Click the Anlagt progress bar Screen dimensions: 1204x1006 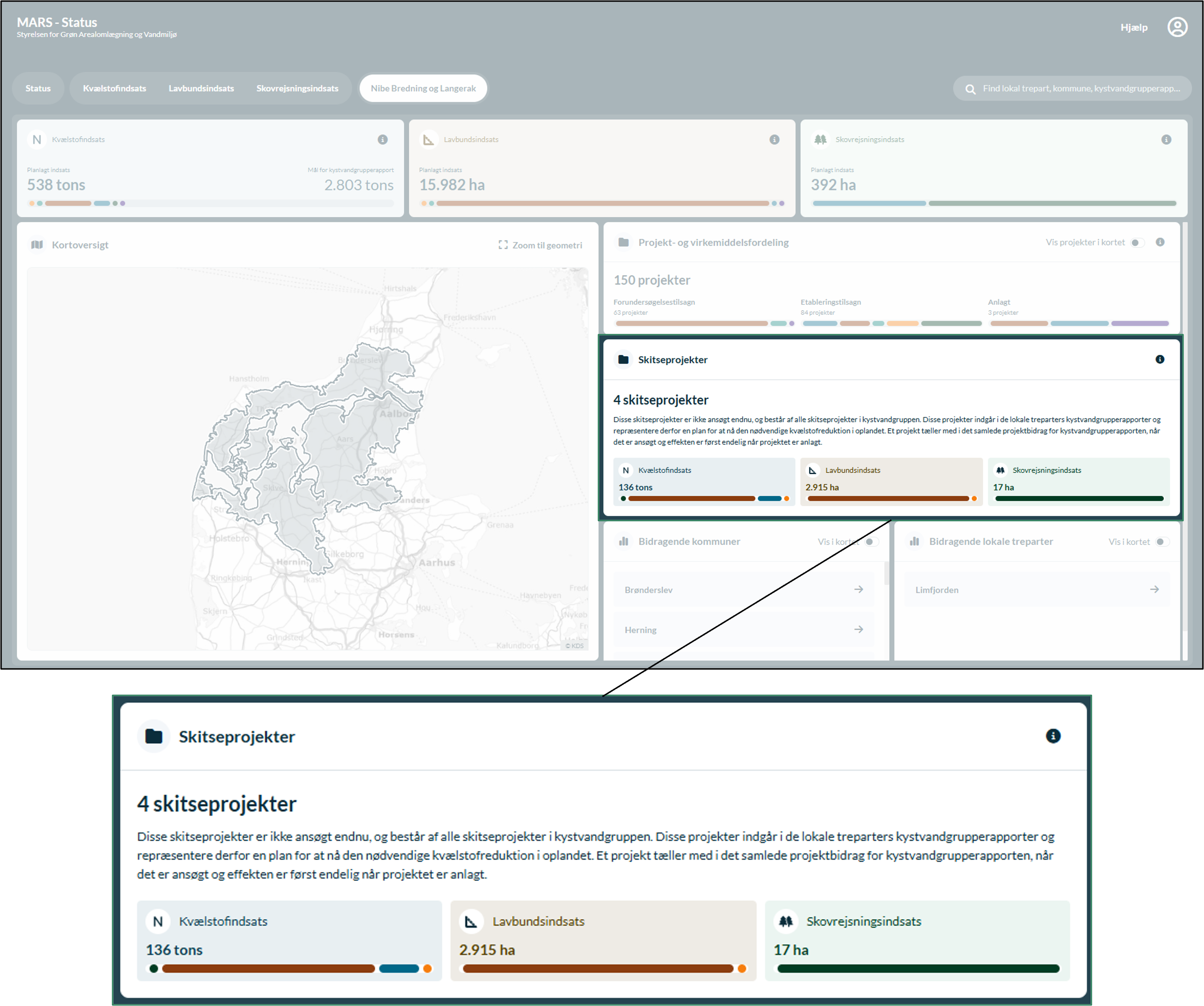[x=1079, y=323]
